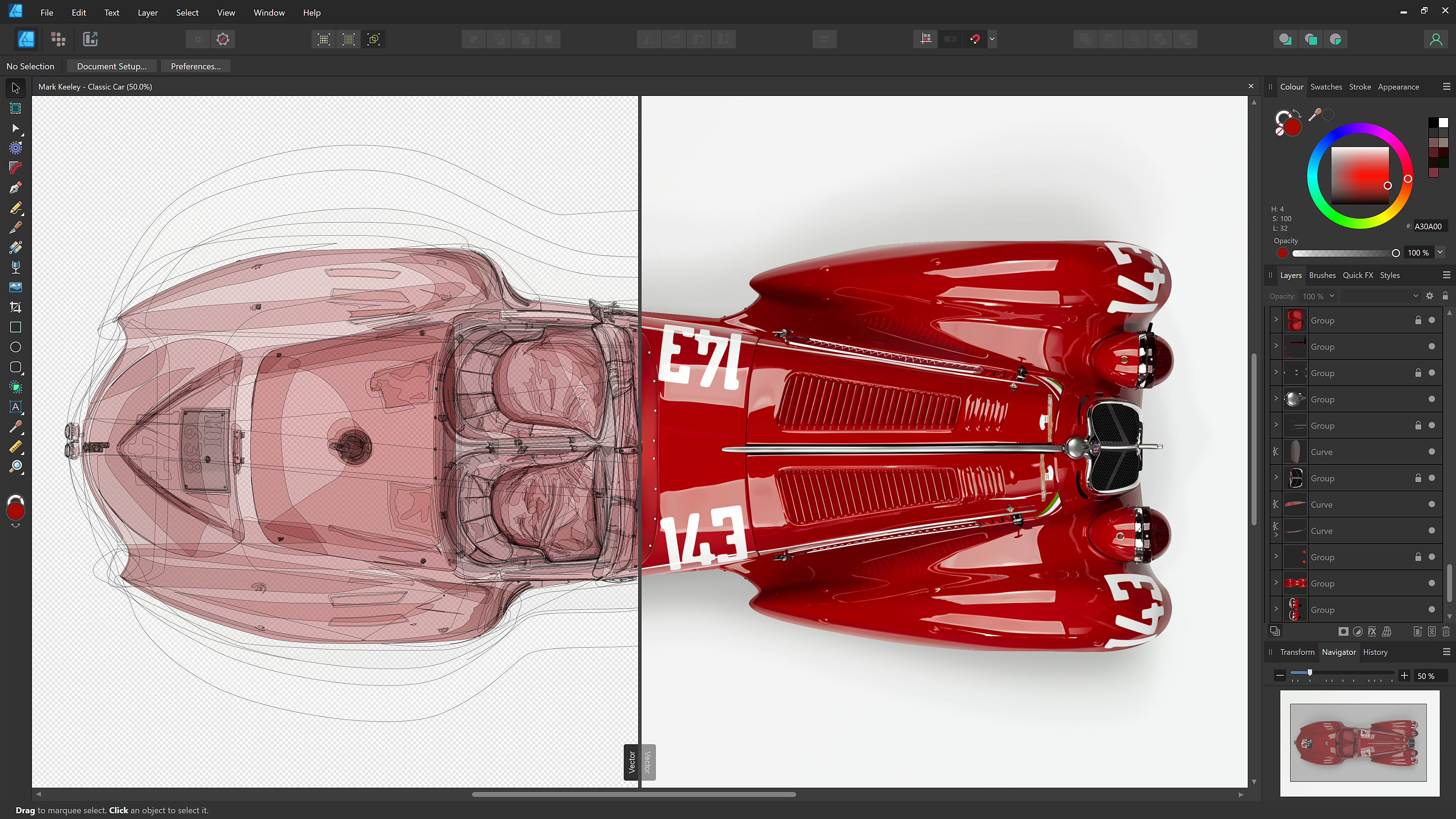The image size is (1456, 819).
Task: Open Document Setup
Action: pos(111,66)
